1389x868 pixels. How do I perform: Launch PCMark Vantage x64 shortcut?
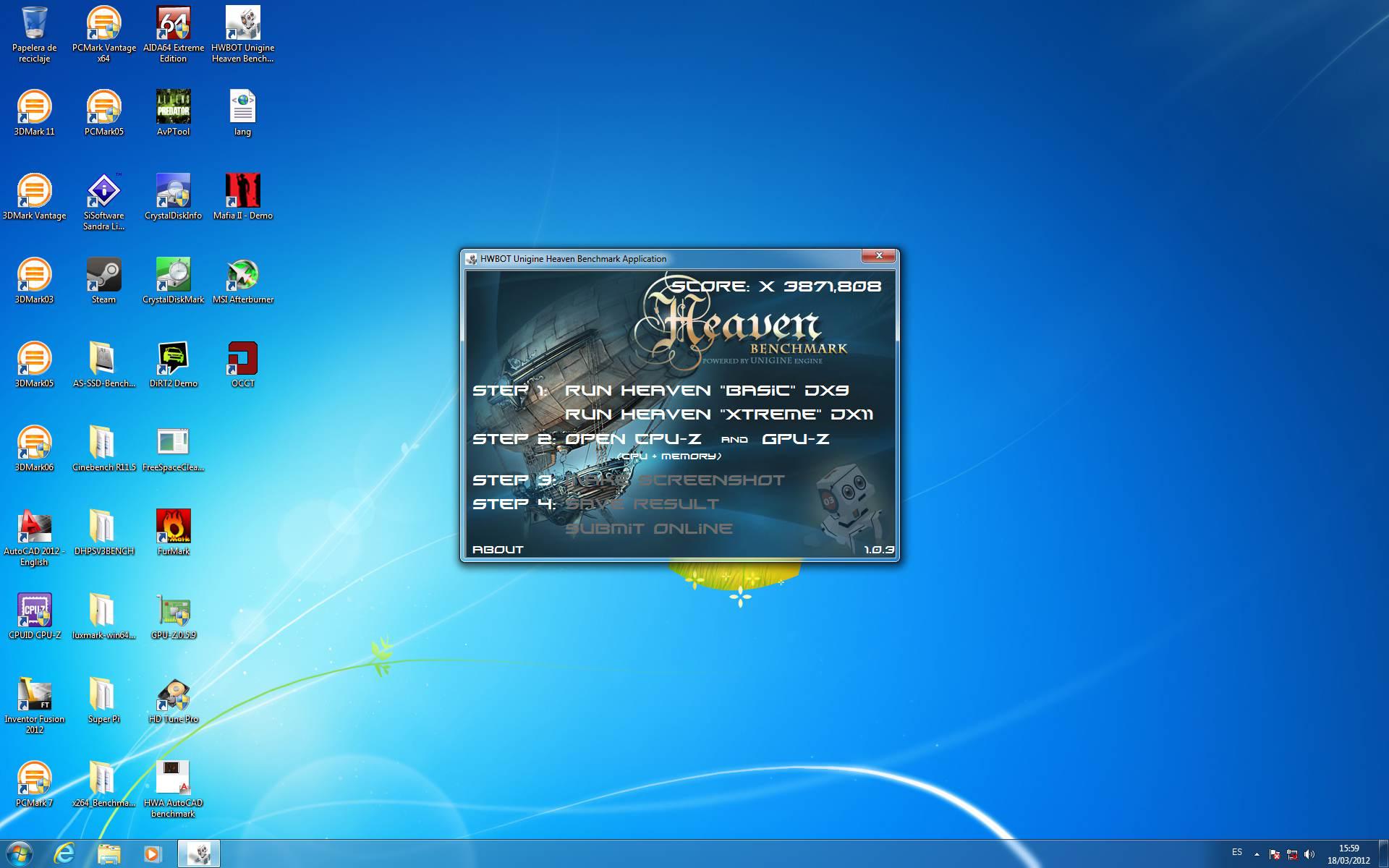click(x=104, y=35)
